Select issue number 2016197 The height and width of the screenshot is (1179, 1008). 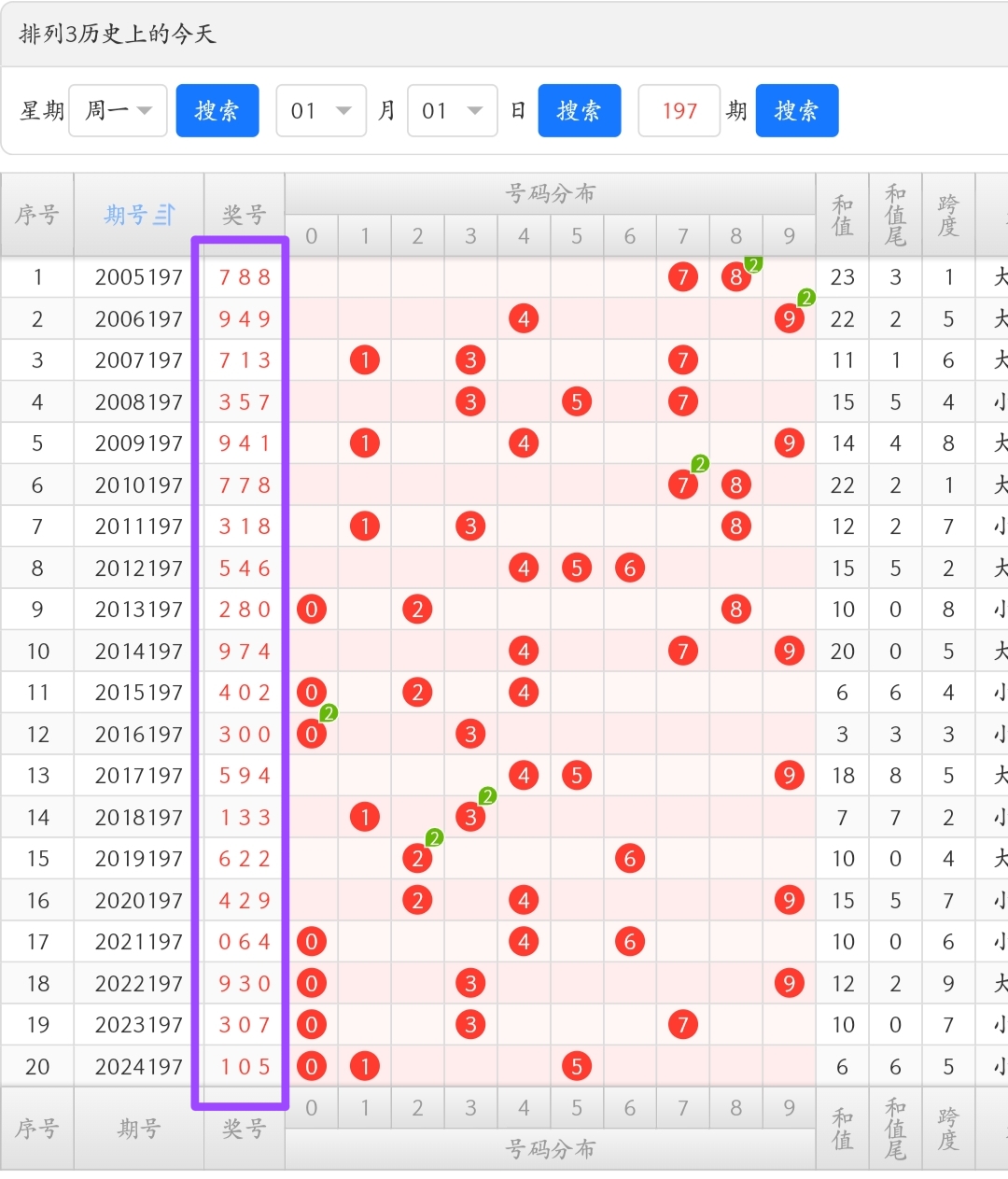(139, 735)
